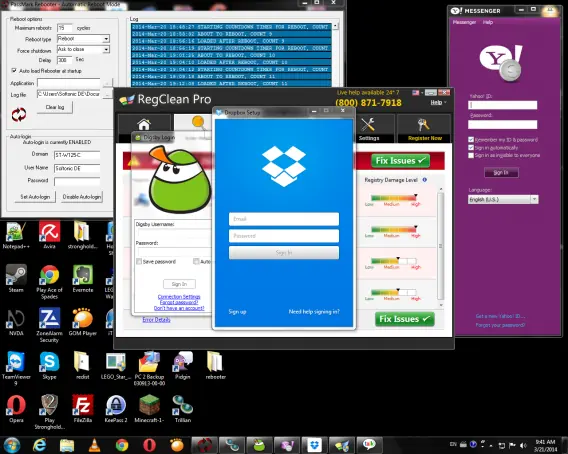
Task: Click the red Rebooter refresh arrows icon
Action: pos(19,115)
